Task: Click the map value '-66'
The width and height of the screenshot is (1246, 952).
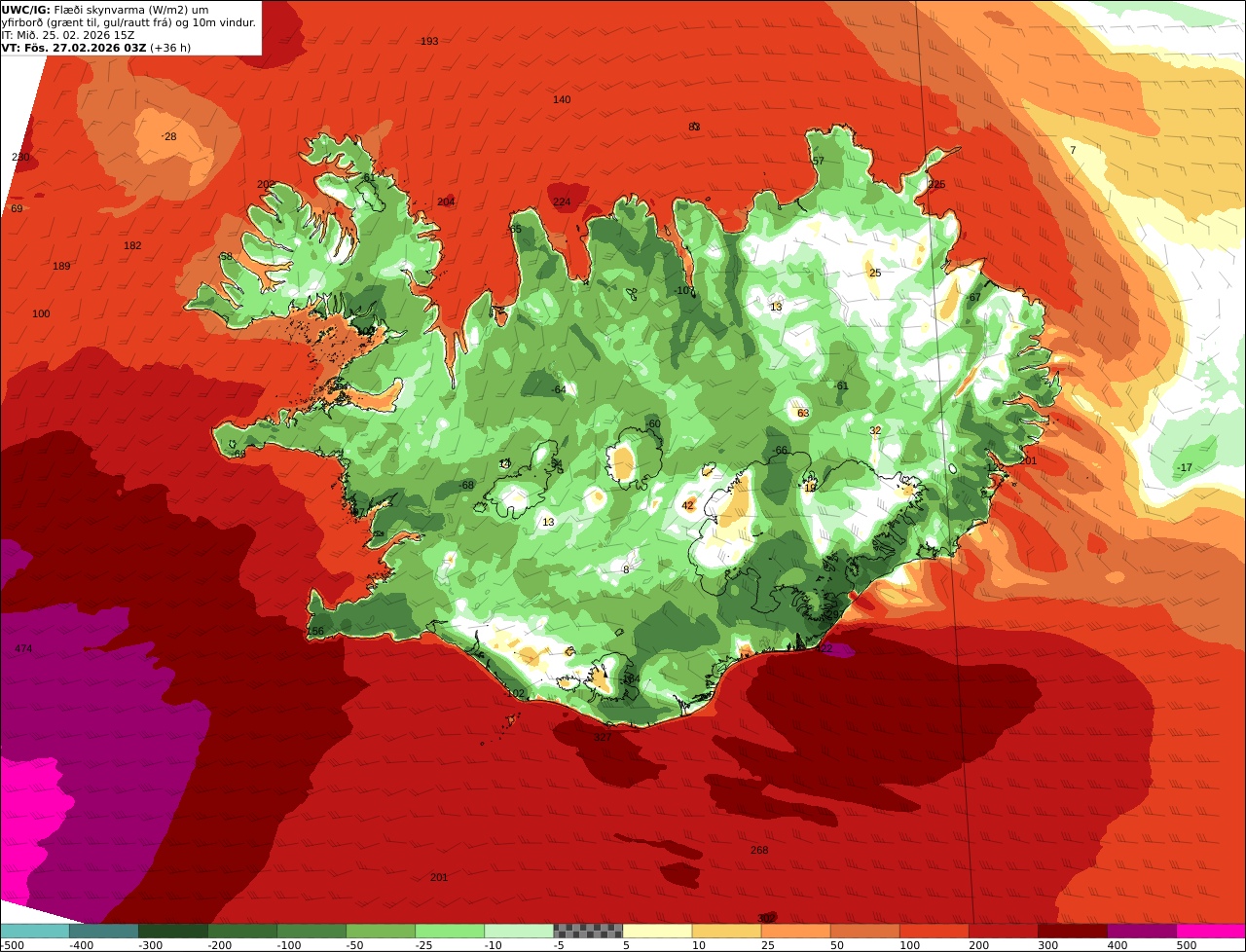Action: point(779,451)
